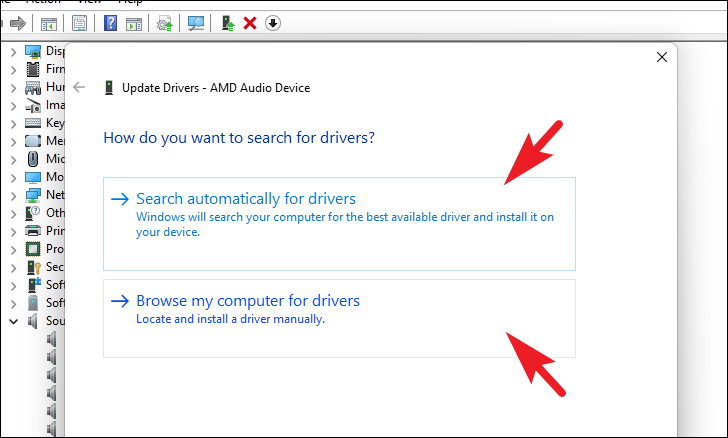The height and width of the screenshot is (438, 728).
Task: Select the Processors icon in the tree
Action: (33, 249)
